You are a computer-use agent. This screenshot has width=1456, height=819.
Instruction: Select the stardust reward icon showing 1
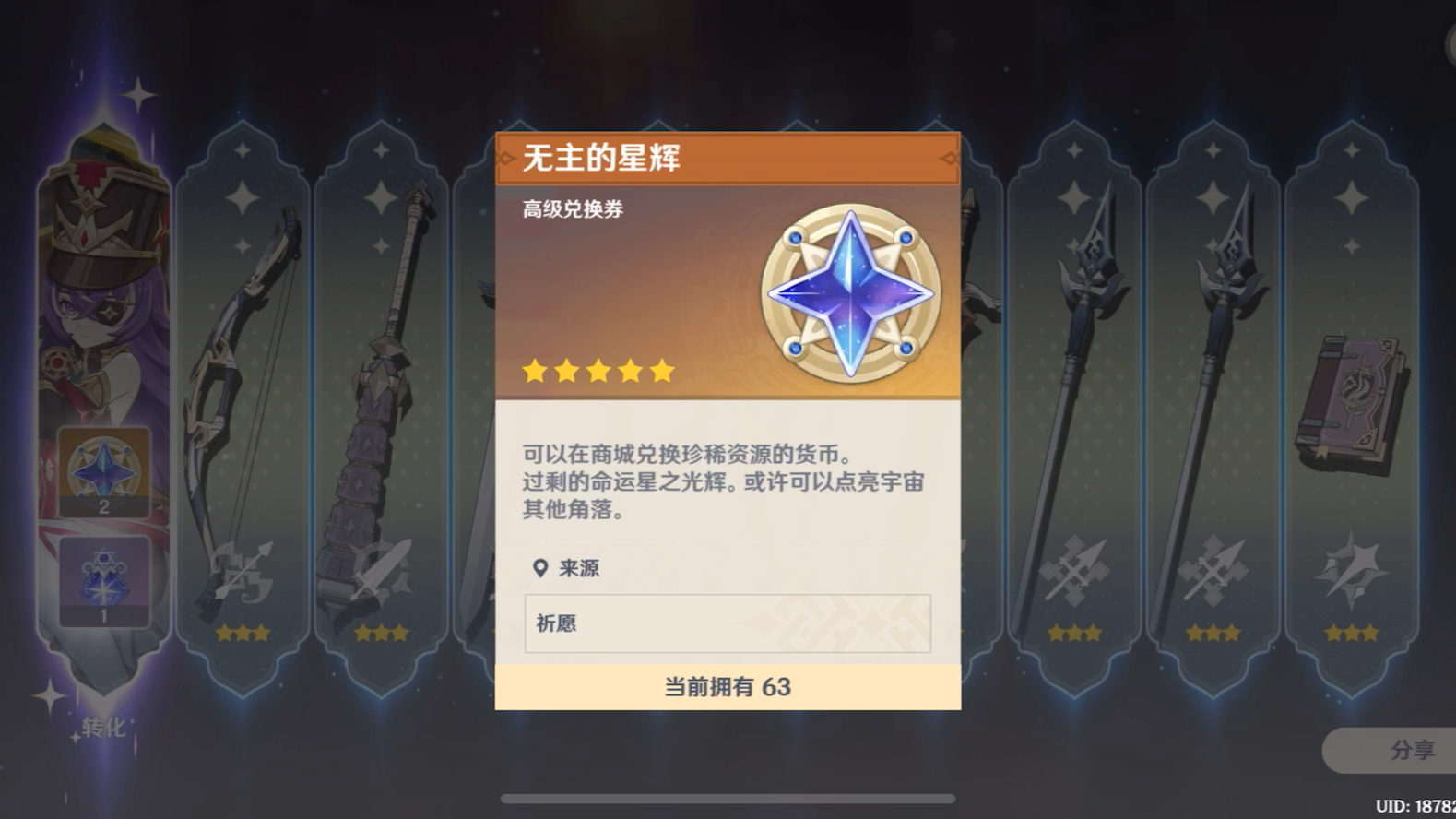click(104, 583)
